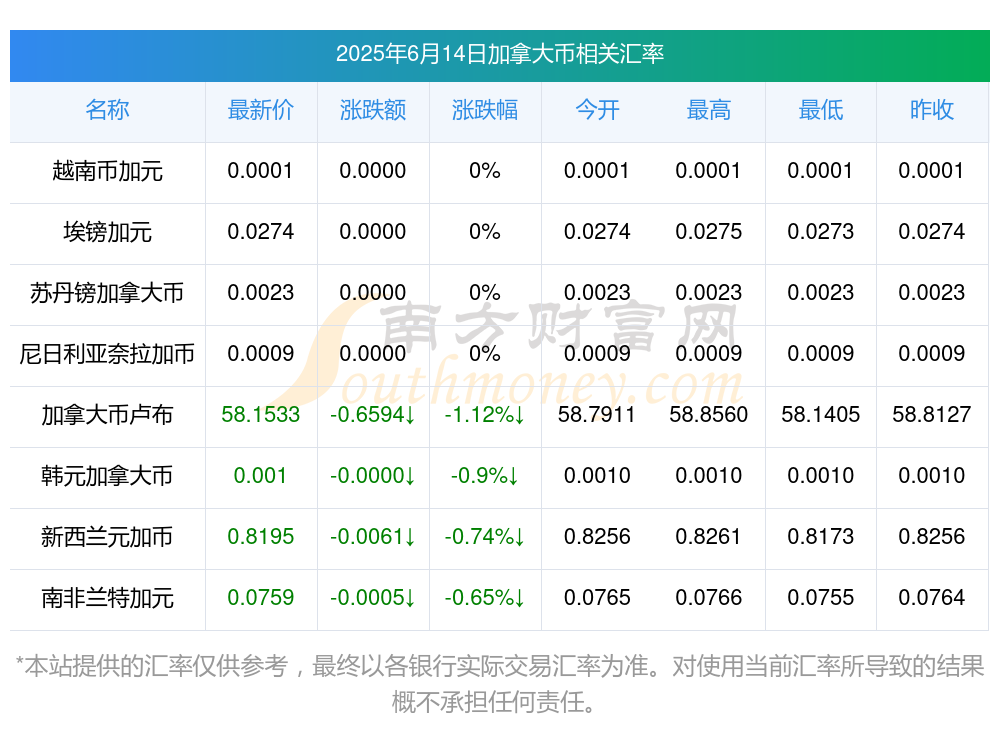Click change amount -0.0005↓
1000x733 pixels.
pyautogui.click(x=372, y=598)
